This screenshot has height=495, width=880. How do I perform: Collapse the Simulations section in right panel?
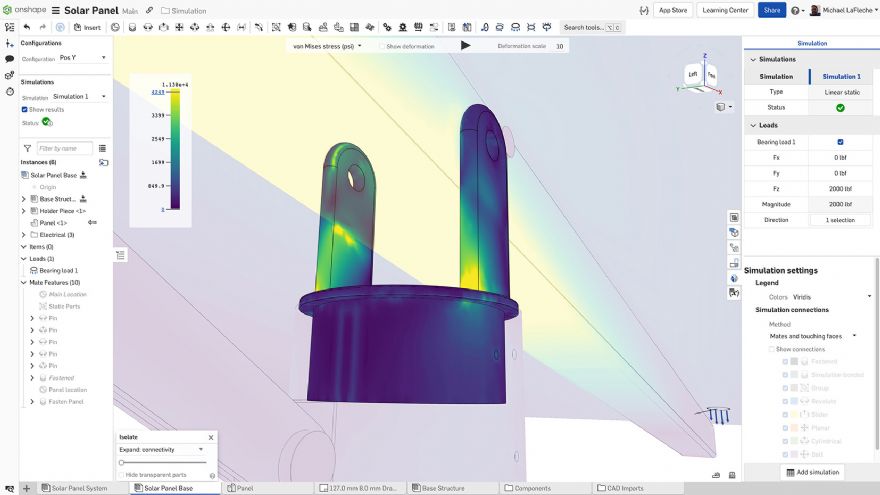pos(753,59)
